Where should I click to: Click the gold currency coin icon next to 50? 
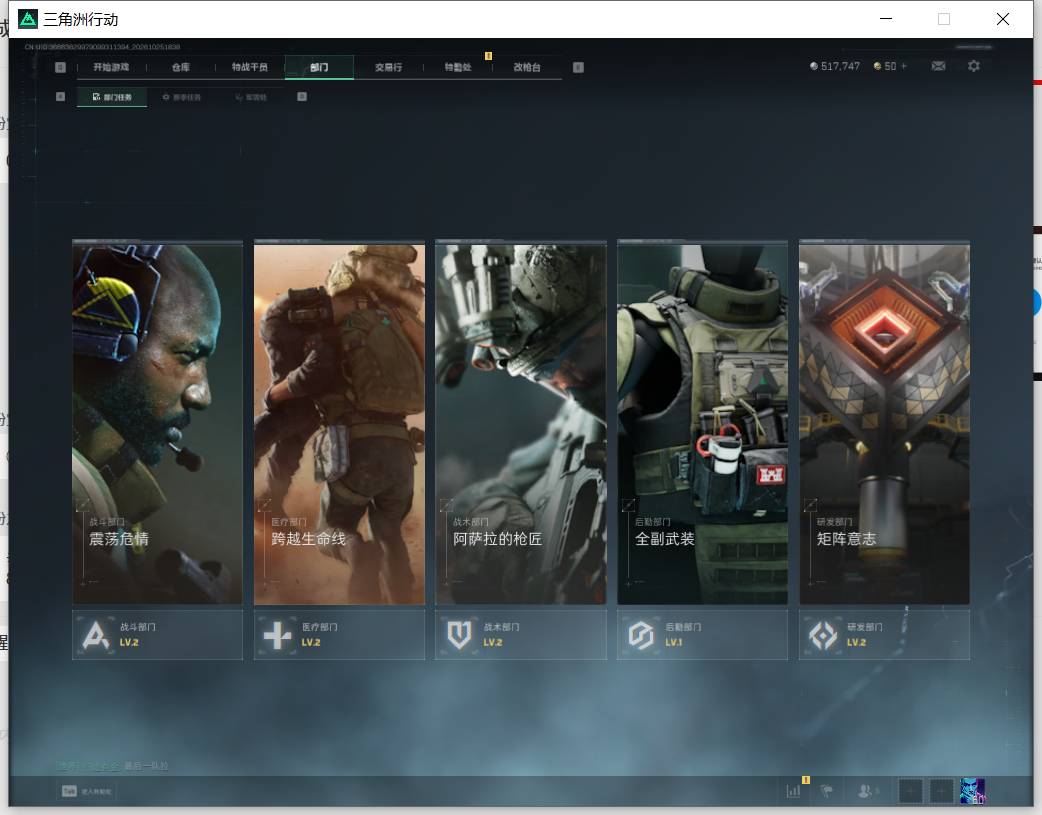click(x=877, y=66)
